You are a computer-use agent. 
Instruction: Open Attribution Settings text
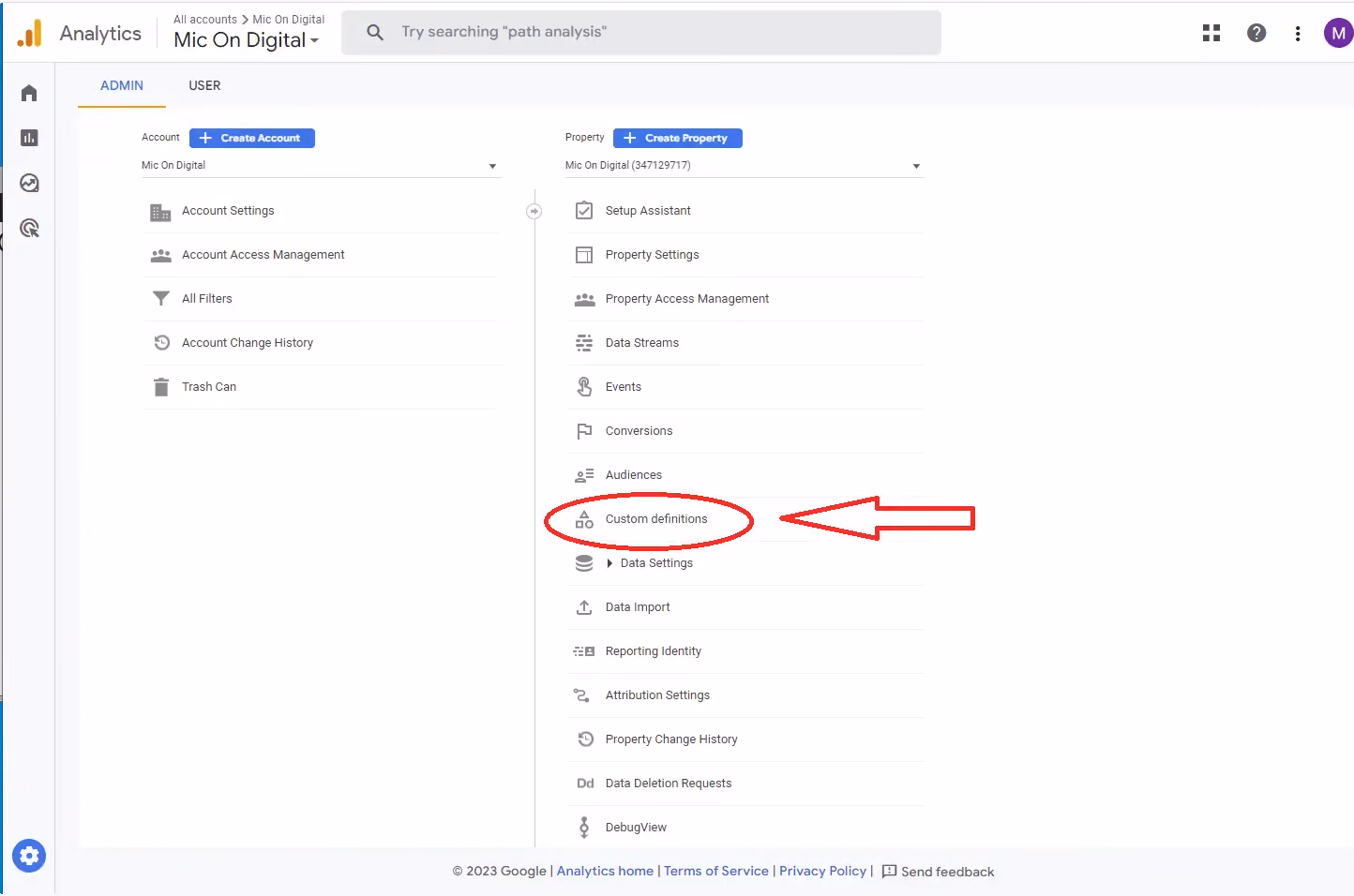[x=657, y=695]
